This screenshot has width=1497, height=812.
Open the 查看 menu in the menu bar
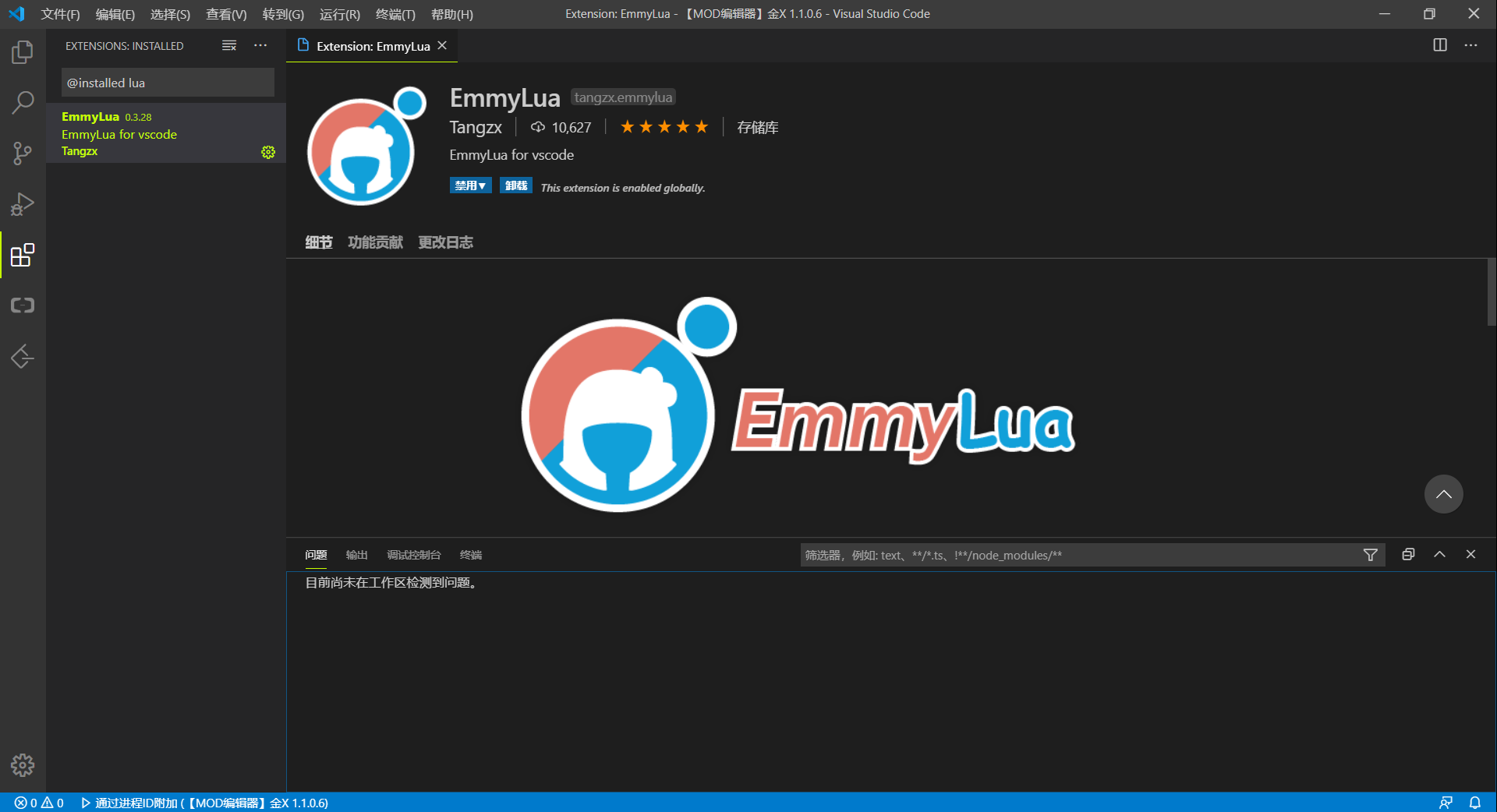[225, 14]
